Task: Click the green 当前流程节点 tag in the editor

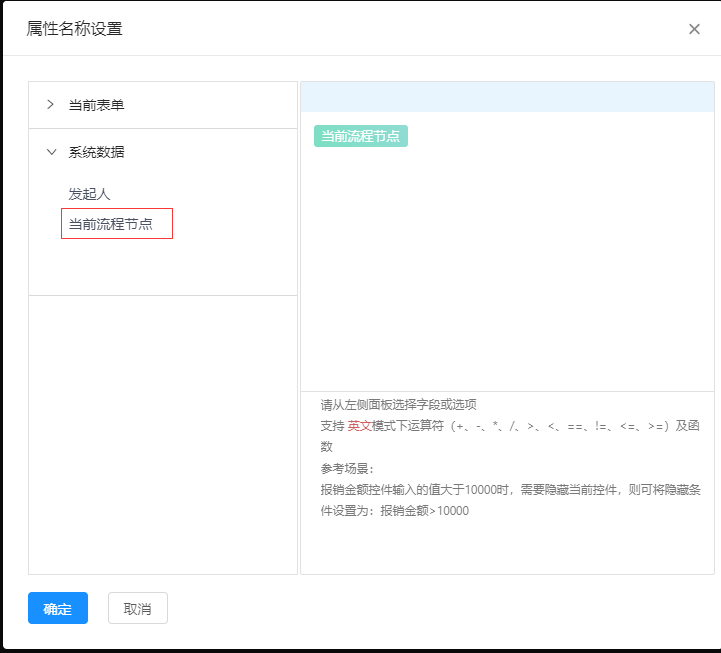Action: [360, 136]
